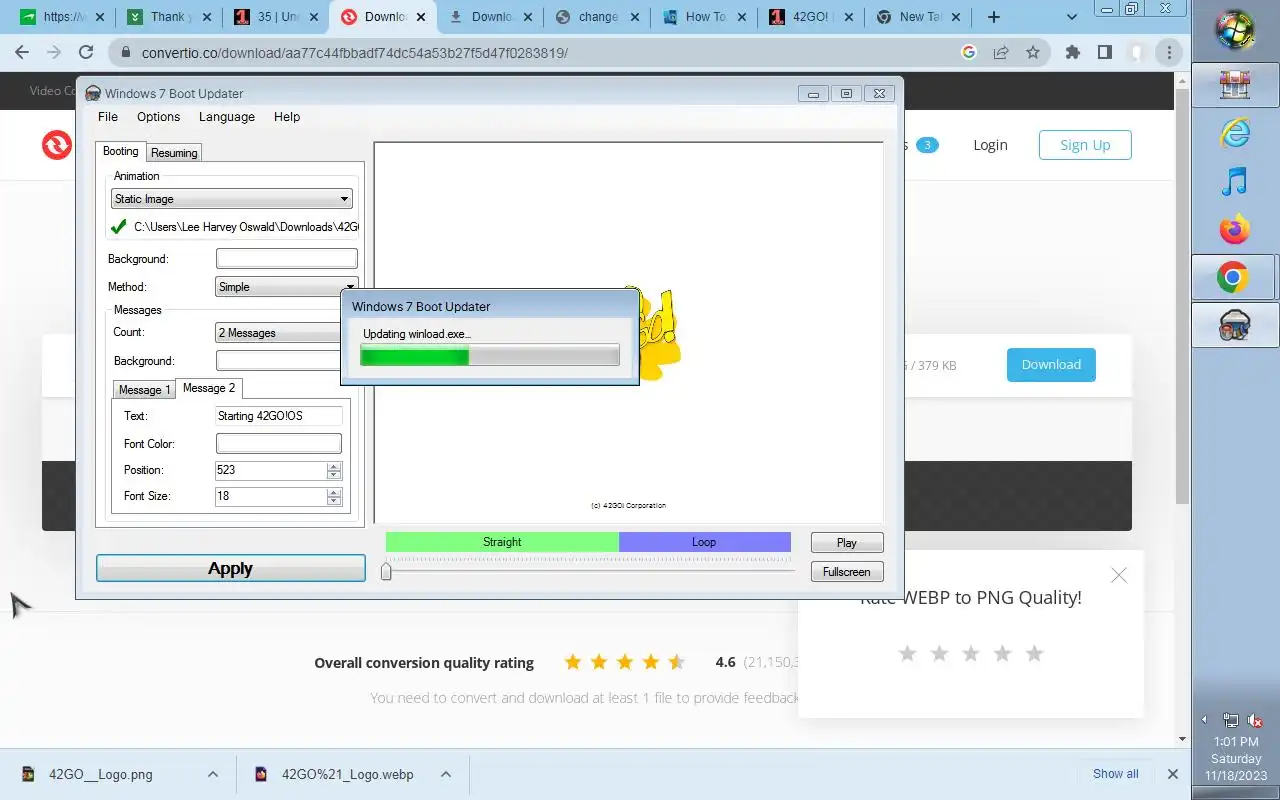Viewport: 1280px width, 800px height.
Task: Click the blue Download button
Action: pyautogui.click(x=1051, y=365)
